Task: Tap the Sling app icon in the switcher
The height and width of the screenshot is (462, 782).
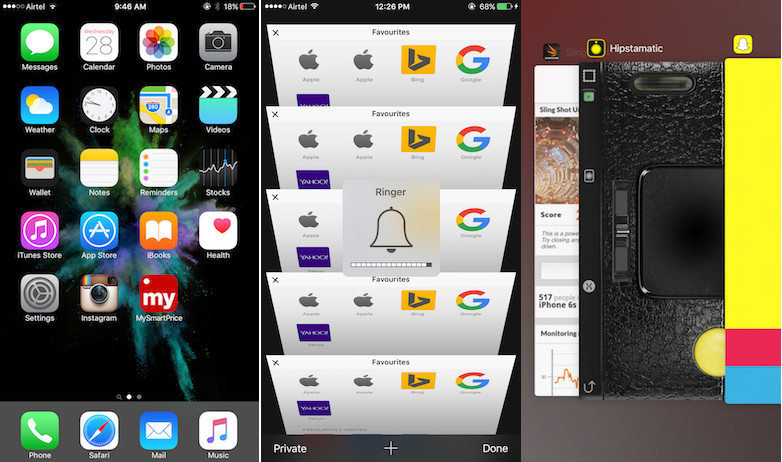Action: [551, 51]
